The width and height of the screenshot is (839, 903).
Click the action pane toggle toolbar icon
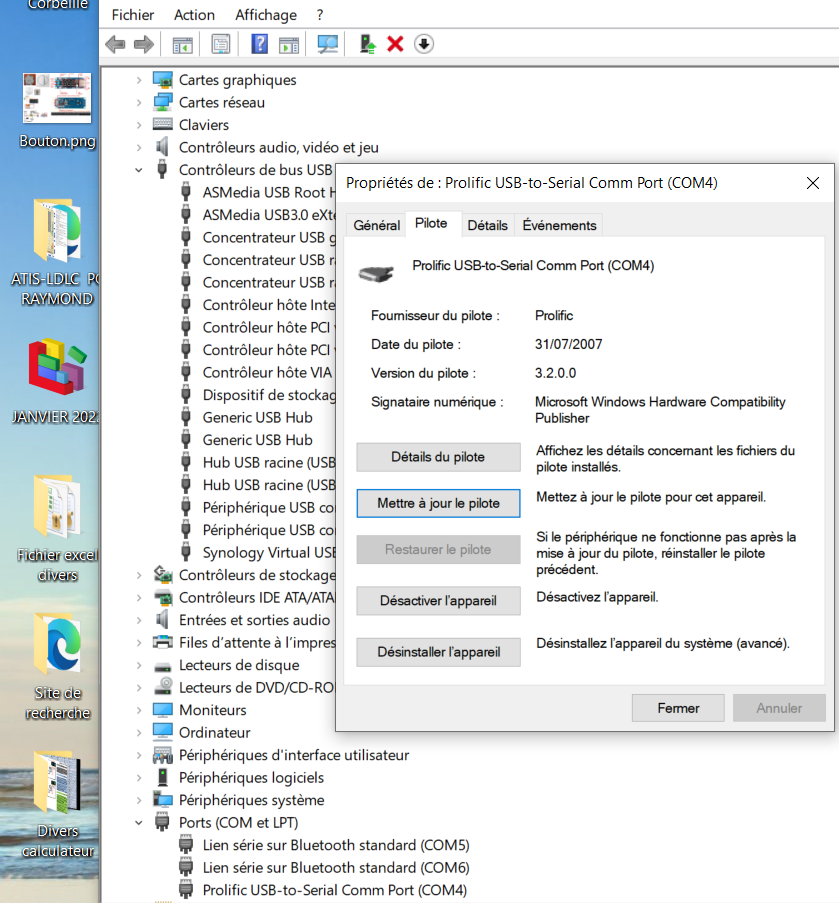tap(289, 44)
